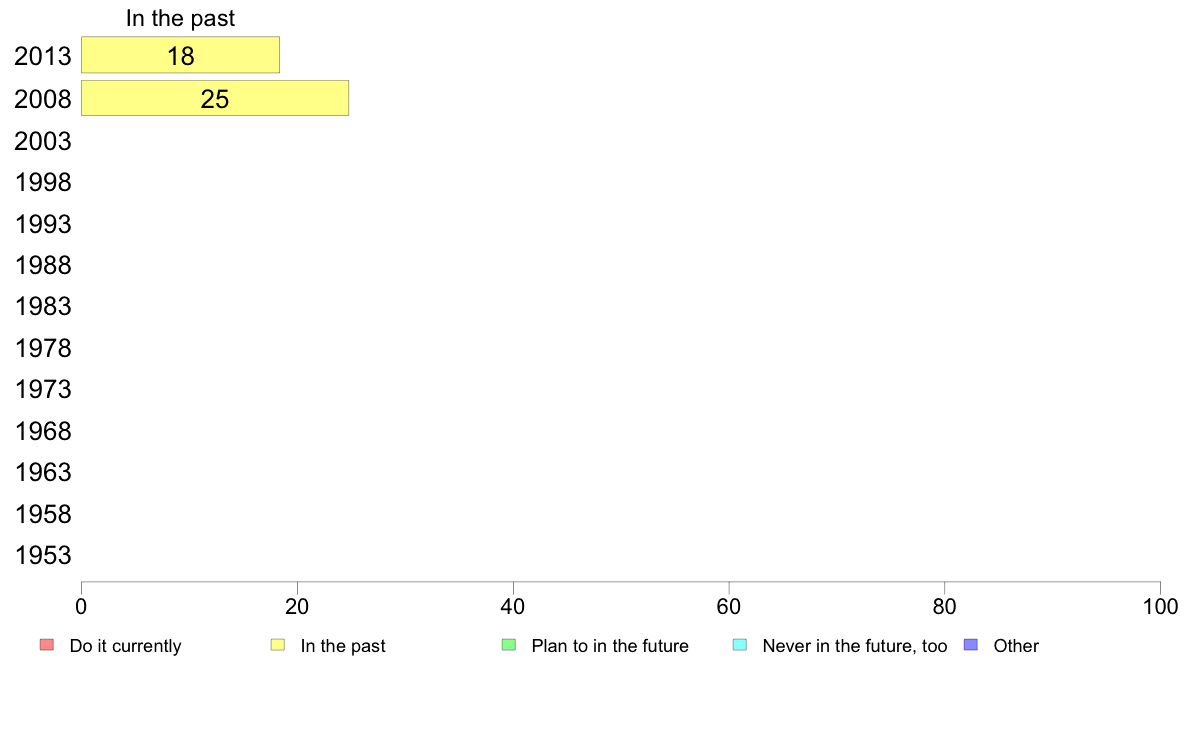The image size is (1188, 736).
Task: Click the 1988 year label
Action: point(42,265)
